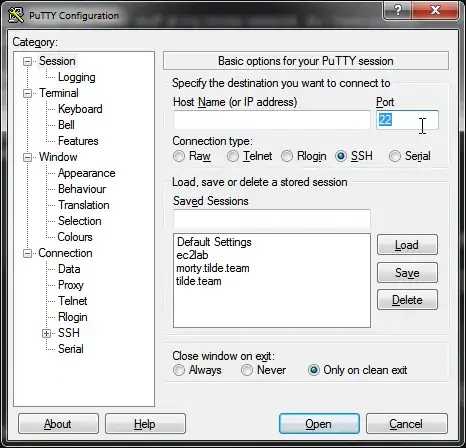Click the Help button
This screenshot has width=466, height=448.
145,424
